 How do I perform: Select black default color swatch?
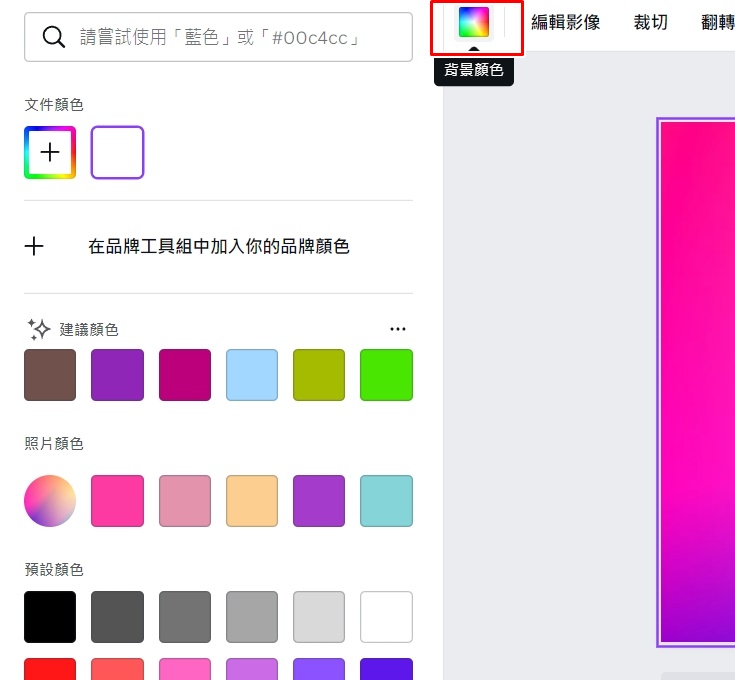click(x=50, y=617)
